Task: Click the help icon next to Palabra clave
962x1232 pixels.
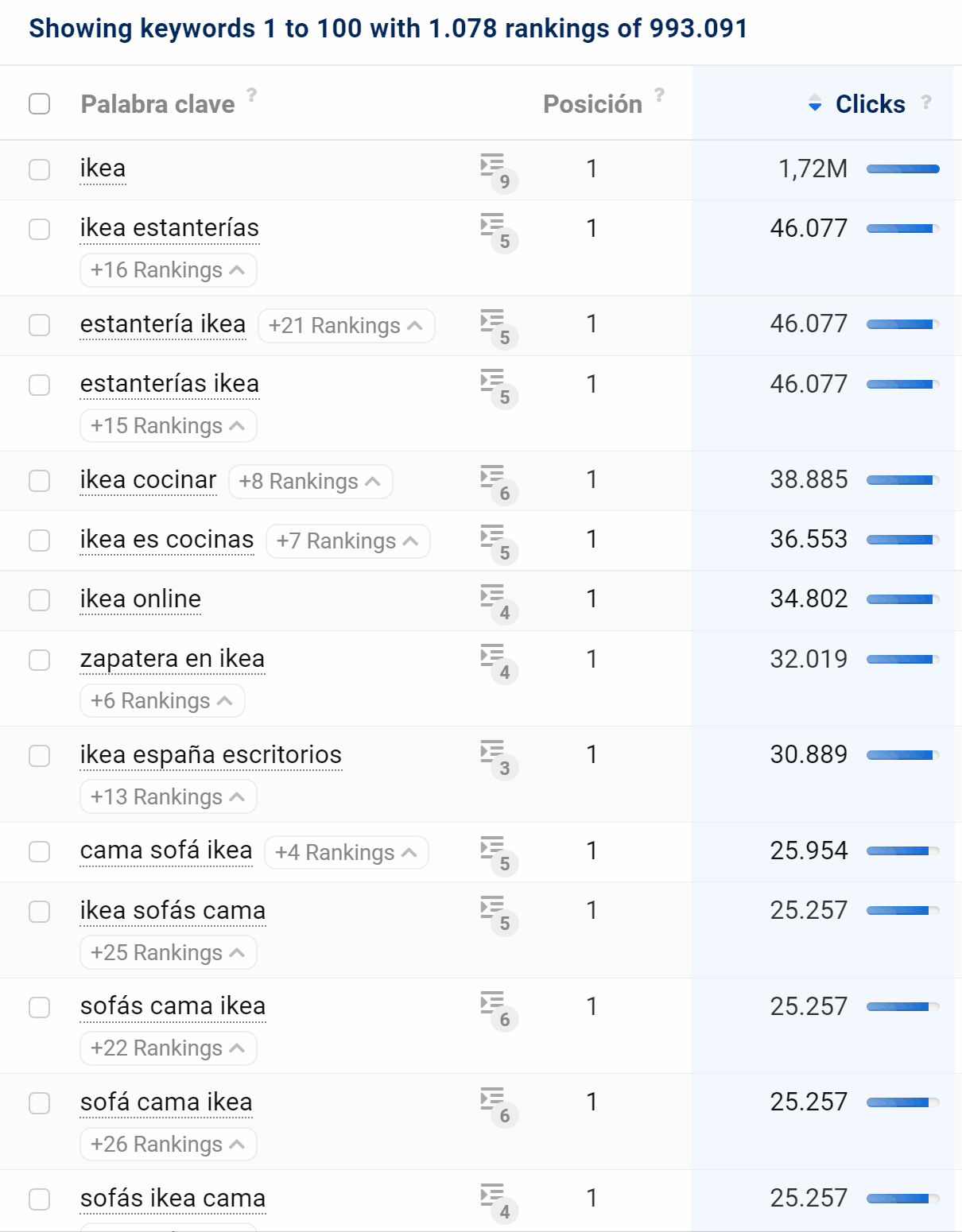Action: [x=252, y=95]
